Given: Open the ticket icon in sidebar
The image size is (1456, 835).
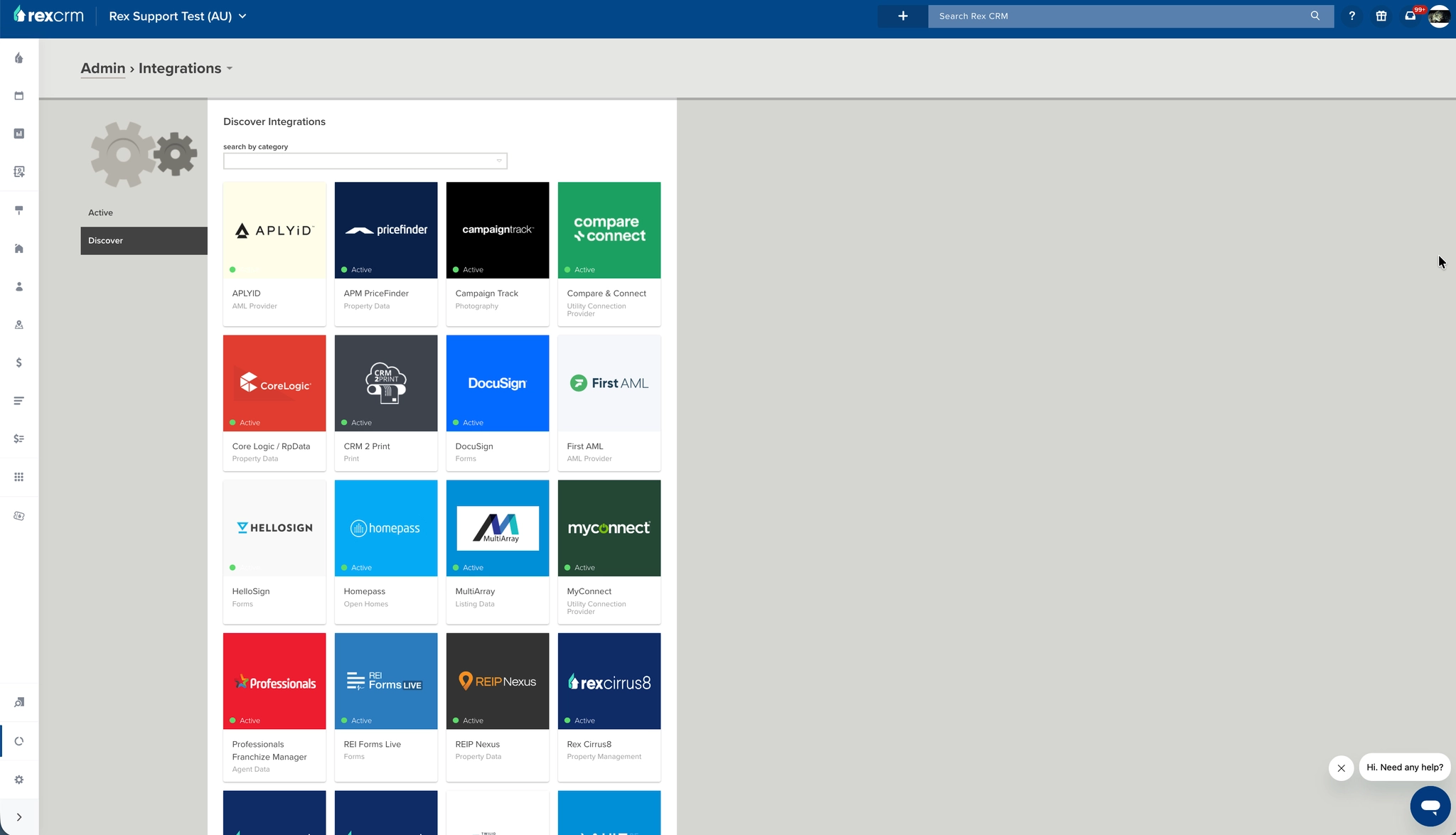Looking at the screenshot, I should point(19,516).
